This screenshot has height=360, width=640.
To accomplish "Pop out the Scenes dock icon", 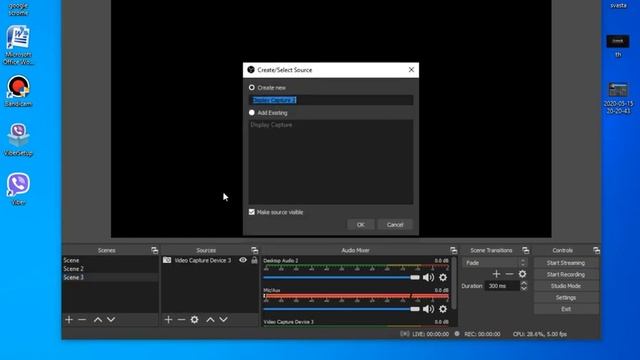I will [x=154, y=250].
